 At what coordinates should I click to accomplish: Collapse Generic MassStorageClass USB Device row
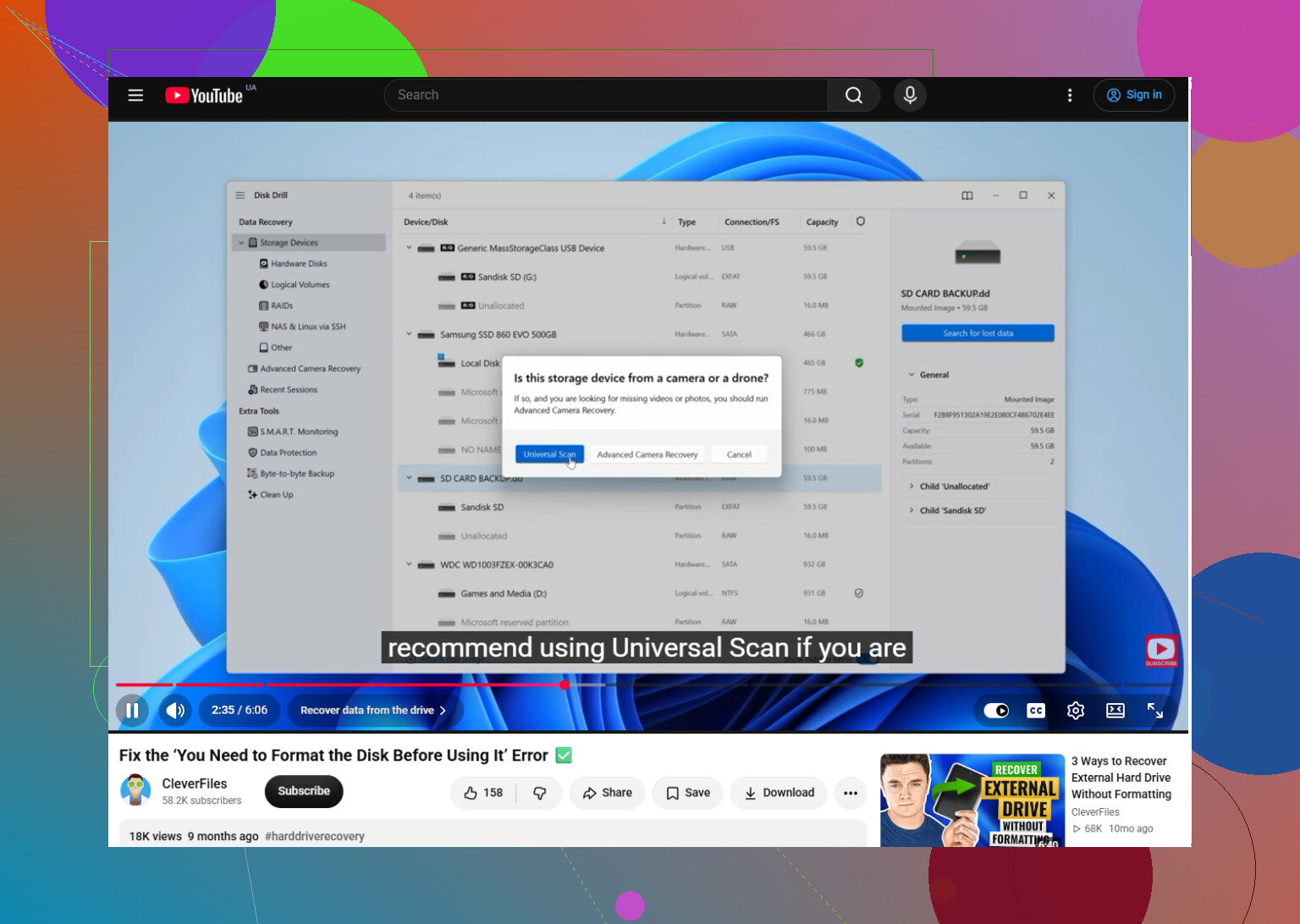pos(409,248)
